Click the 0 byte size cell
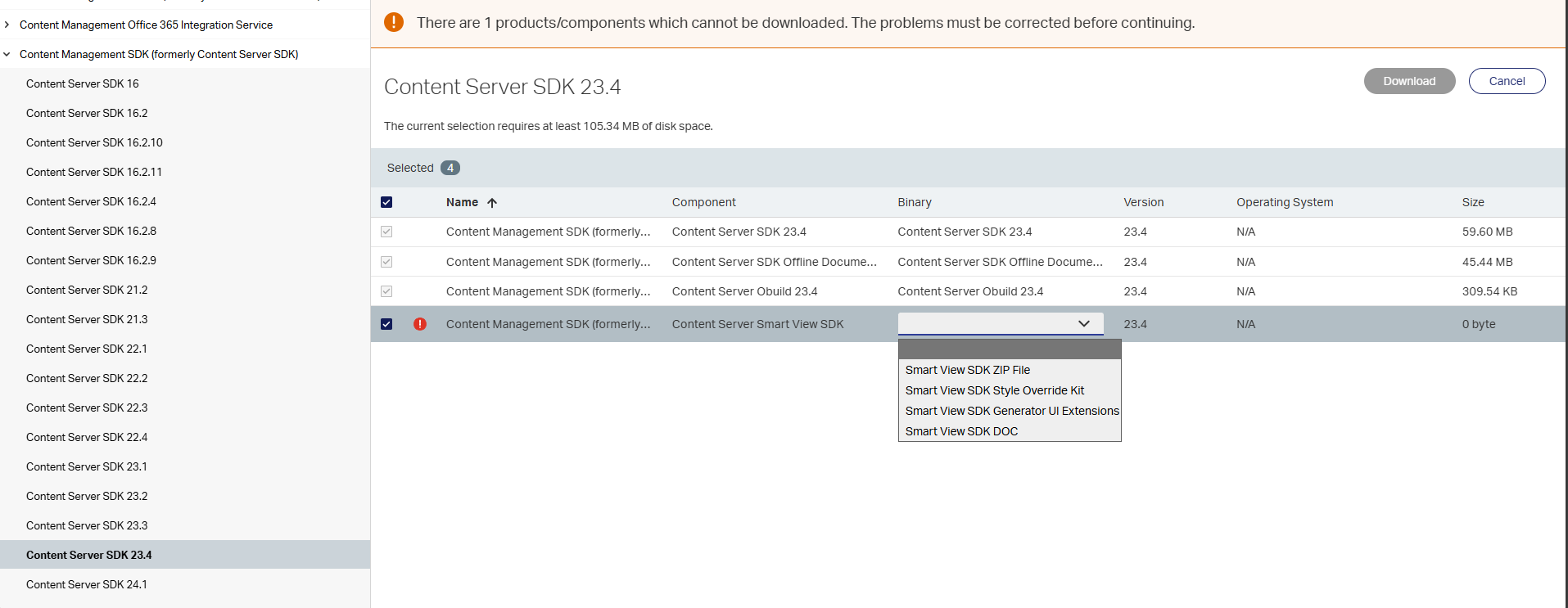The height and width of the screenshot is (608, 1568). pos(1479,324)
